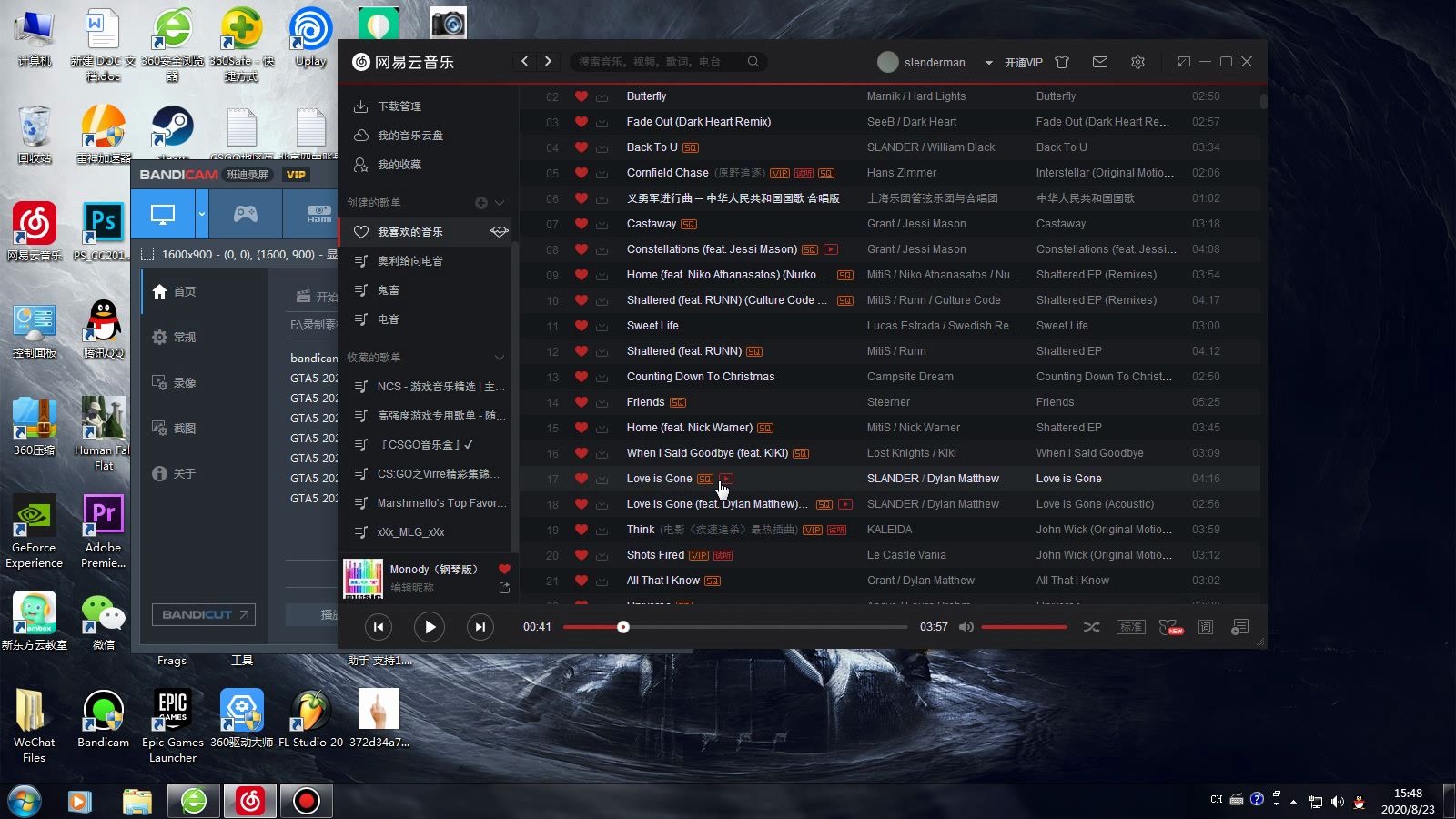Unlike Shots Fired heart icon
This screenshot has width=1456, height=819.
pyautogui.click(x=581, y=555)
